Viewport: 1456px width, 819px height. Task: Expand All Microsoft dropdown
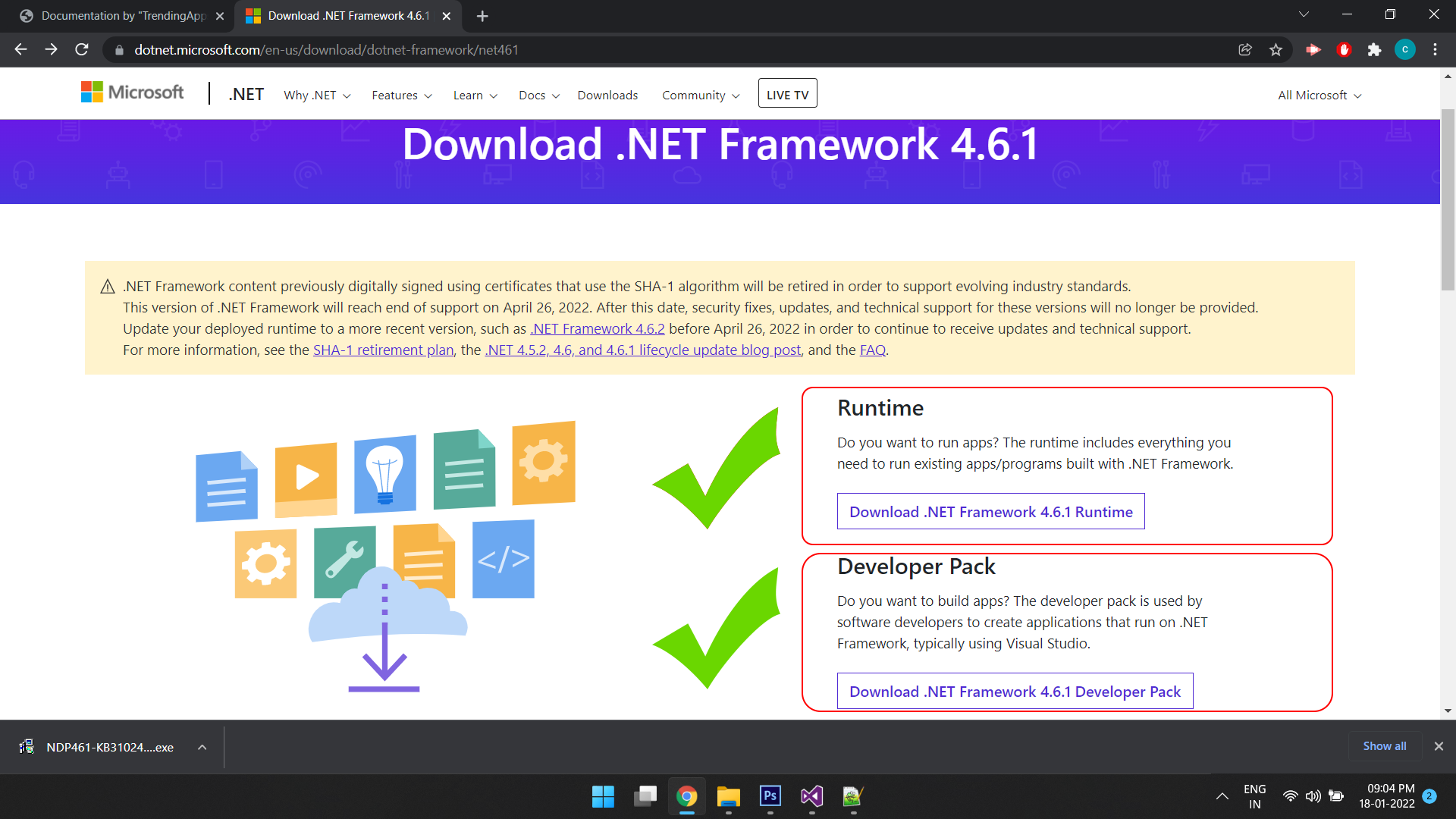1319,96
